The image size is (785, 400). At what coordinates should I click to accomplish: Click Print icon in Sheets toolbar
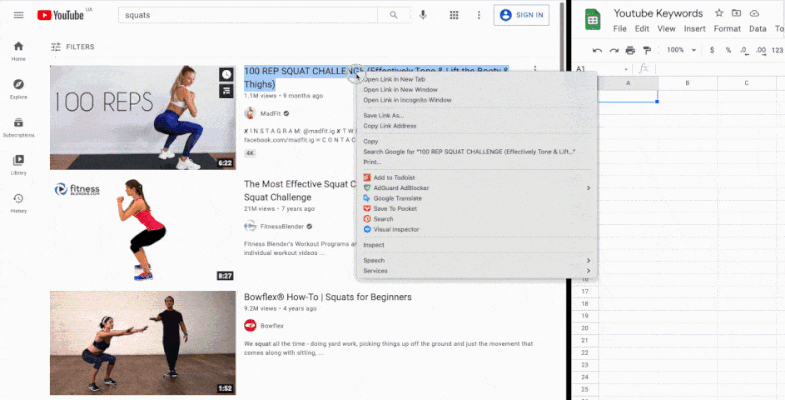[x=630, y=50]
